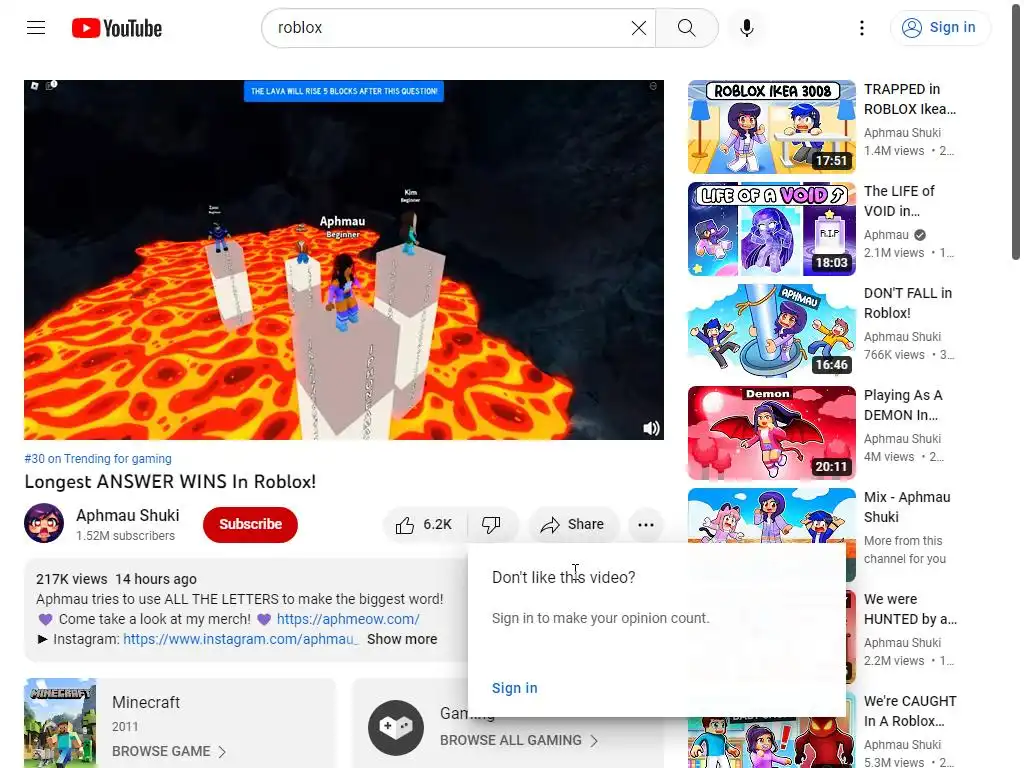Open the Instagram aphmau link

tap(241, 639)
